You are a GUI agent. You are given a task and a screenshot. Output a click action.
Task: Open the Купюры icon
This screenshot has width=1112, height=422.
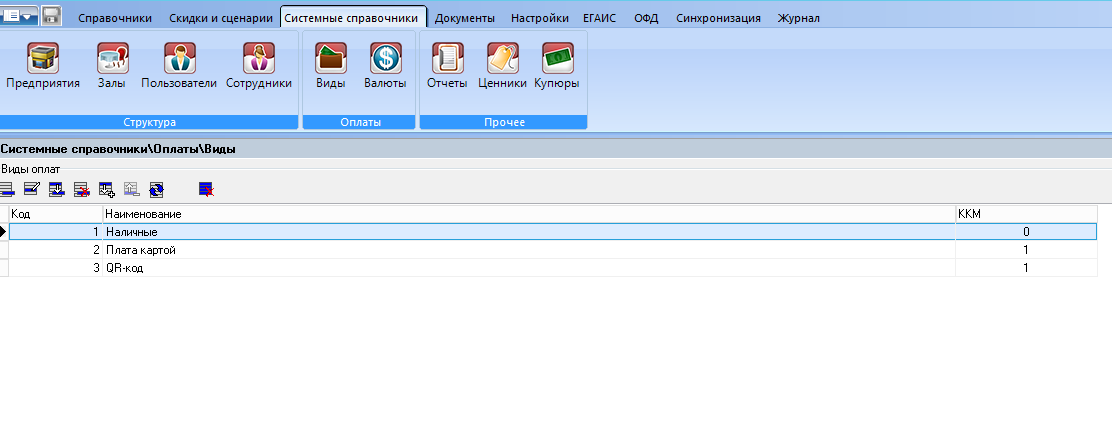tap(557, 57)
